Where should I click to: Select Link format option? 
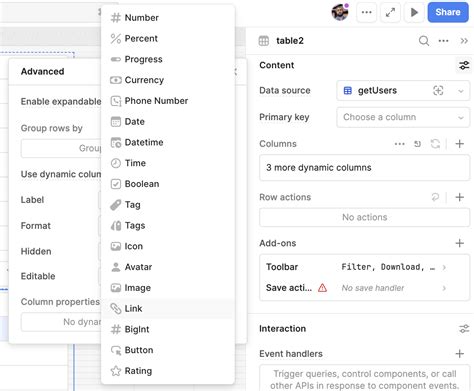pos(168,308)
